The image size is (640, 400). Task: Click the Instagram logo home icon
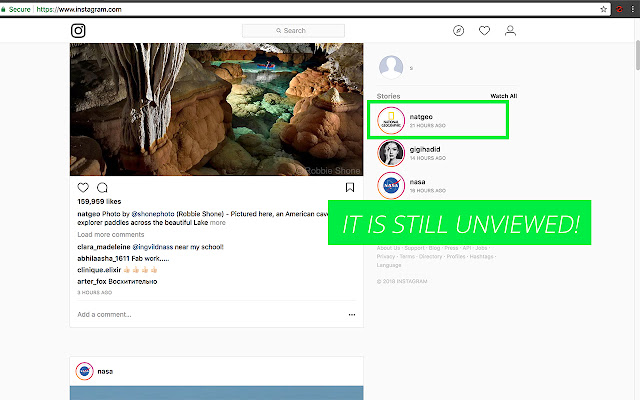tap(79, 31)
